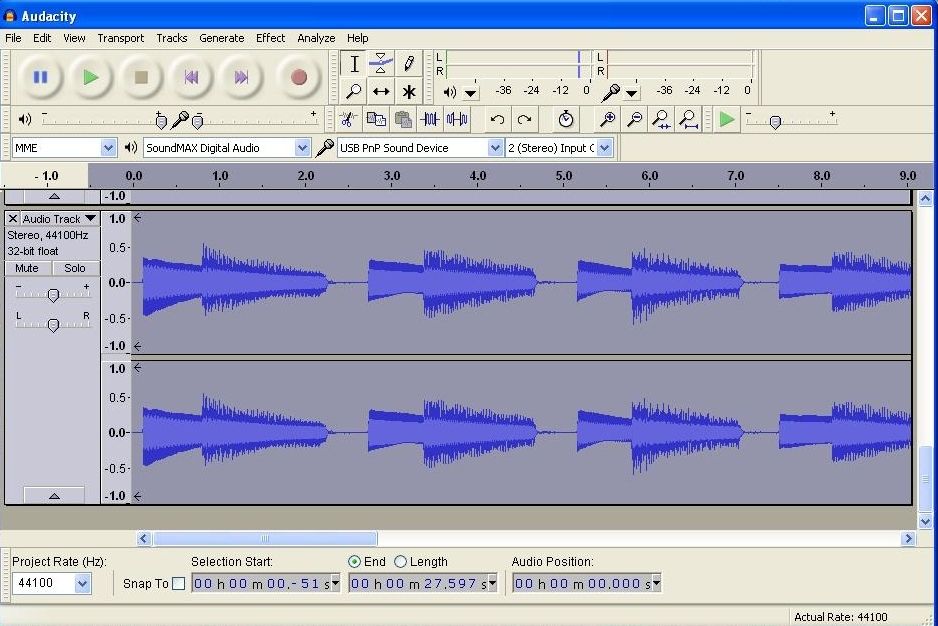
Task: Select the Selection (I-beam) tool
Action: point(354,63)
